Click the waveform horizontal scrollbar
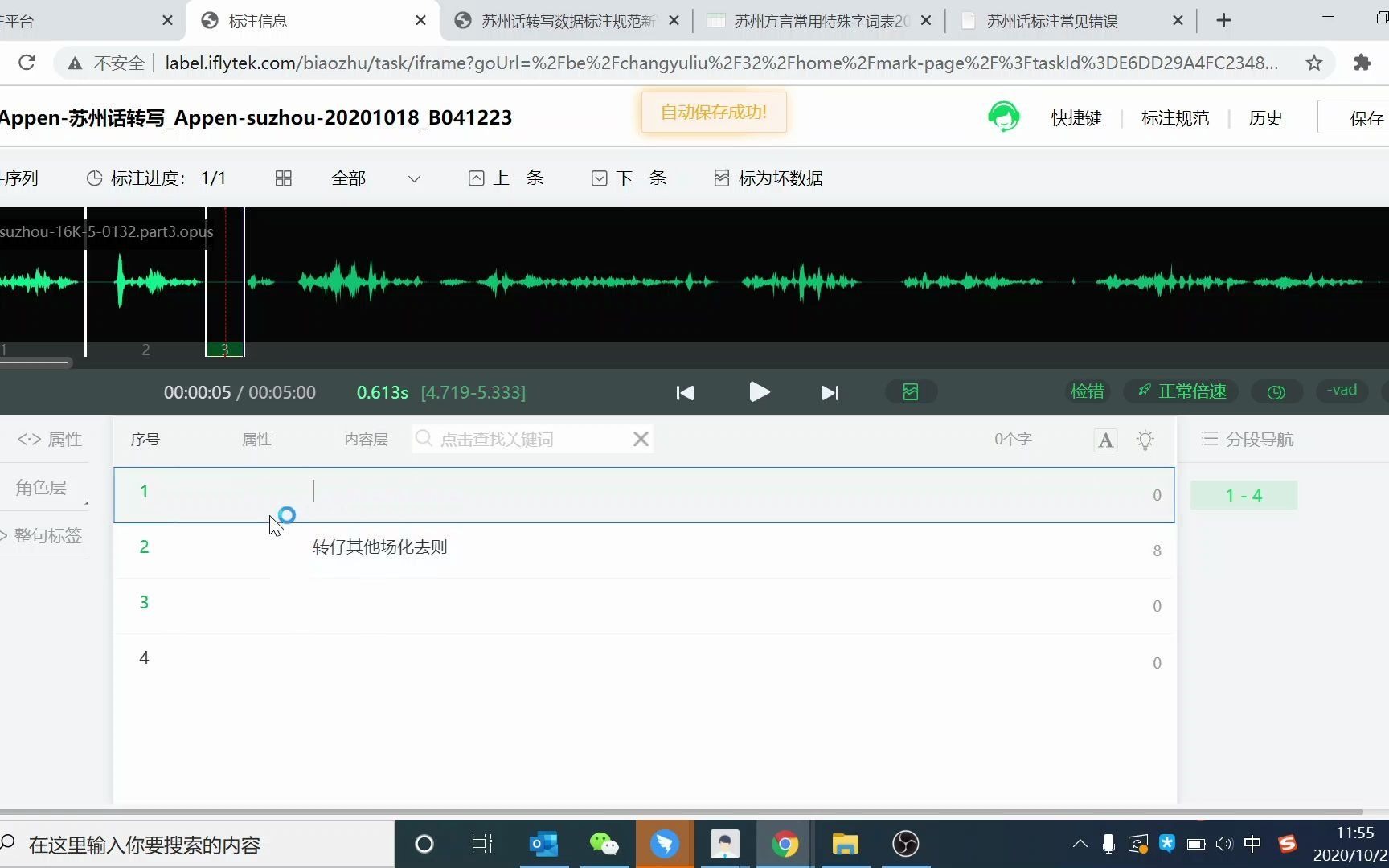 click(x=36, y=363)
